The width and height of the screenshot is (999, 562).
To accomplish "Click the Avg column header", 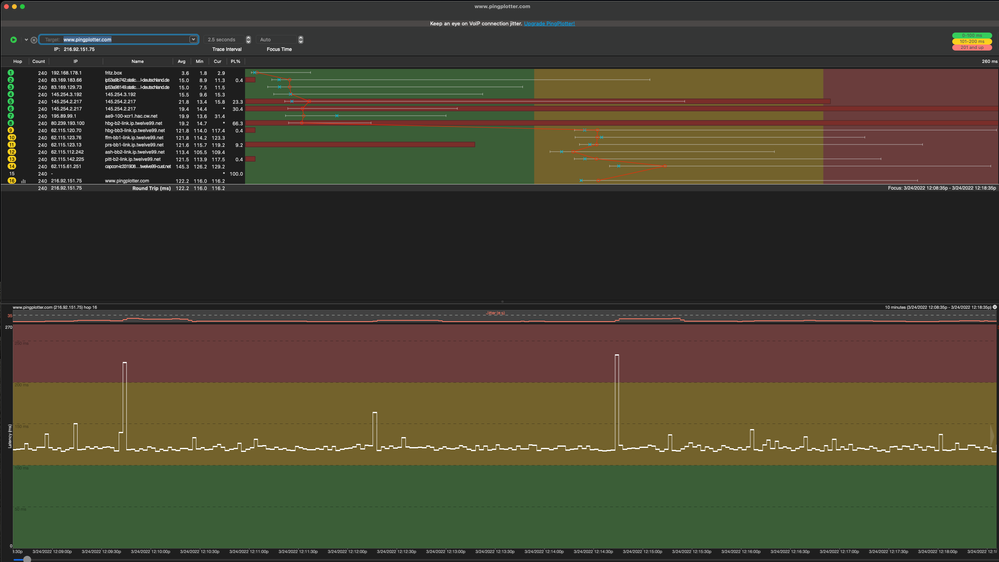I will pos(182,62).
